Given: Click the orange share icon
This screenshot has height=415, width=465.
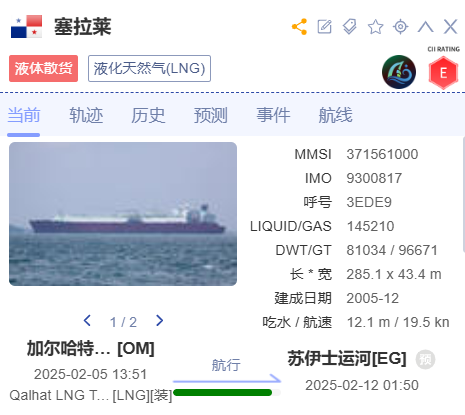Looking at the screenshot, I should click(299, 27).
